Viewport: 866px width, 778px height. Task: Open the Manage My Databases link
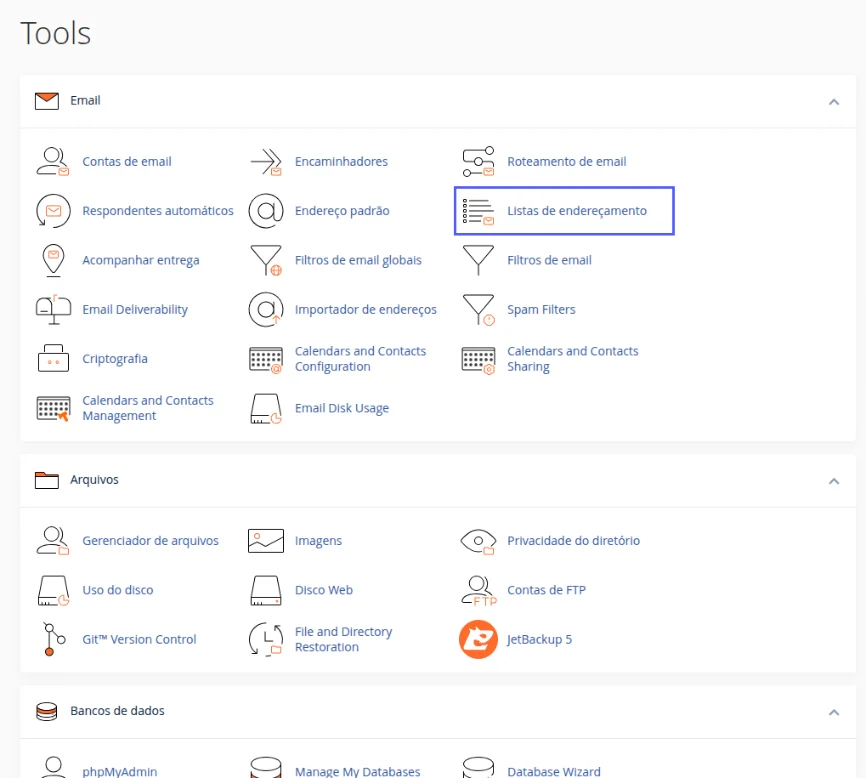click(357, 771)
